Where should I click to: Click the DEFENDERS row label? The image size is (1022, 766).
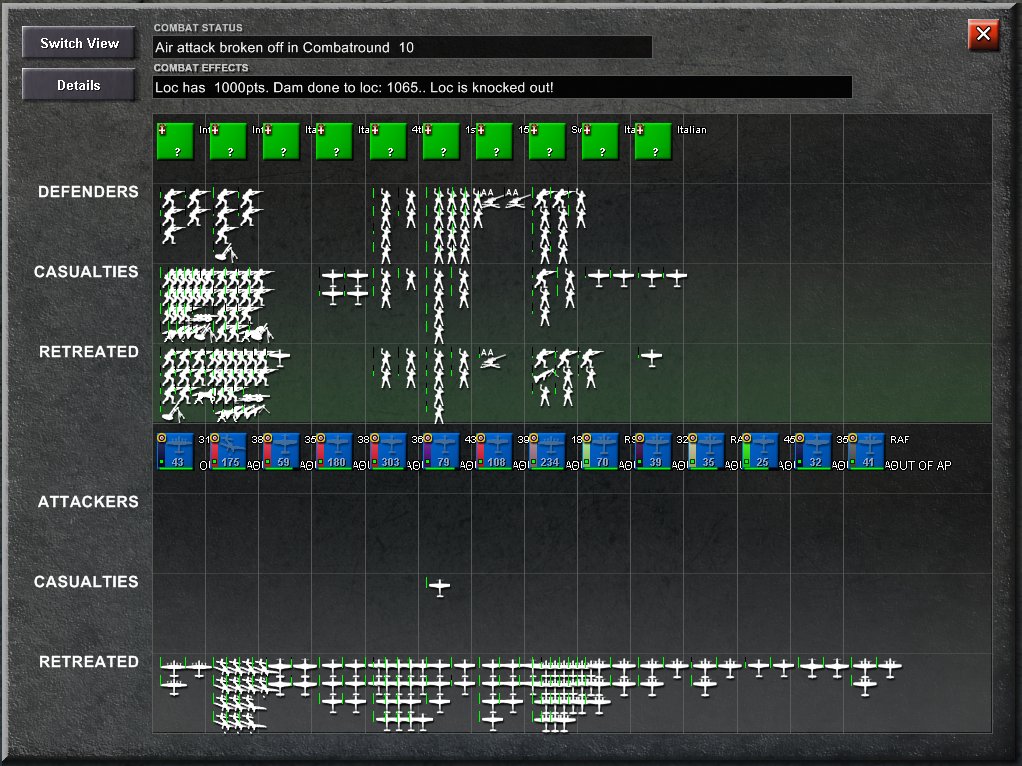point(88,192)
